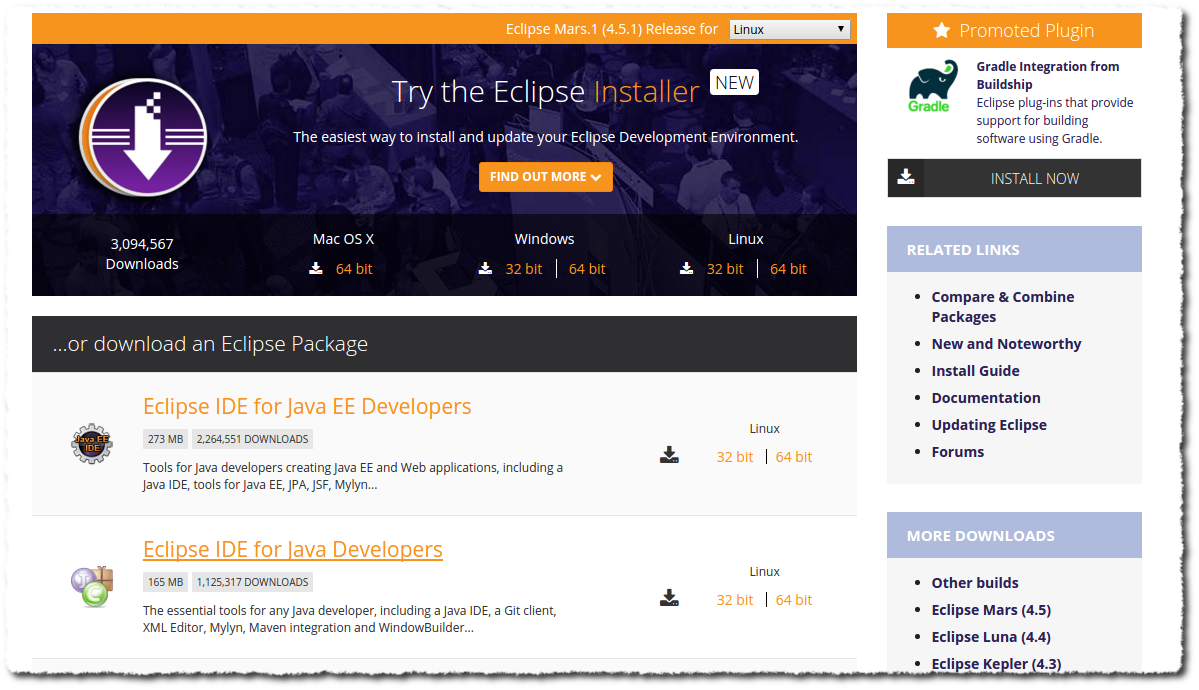Screen dimensions: 1199x690
Task: Click the download icon beside INSTALL NOW
Action: pyautogui.click(x=906, y=177)
